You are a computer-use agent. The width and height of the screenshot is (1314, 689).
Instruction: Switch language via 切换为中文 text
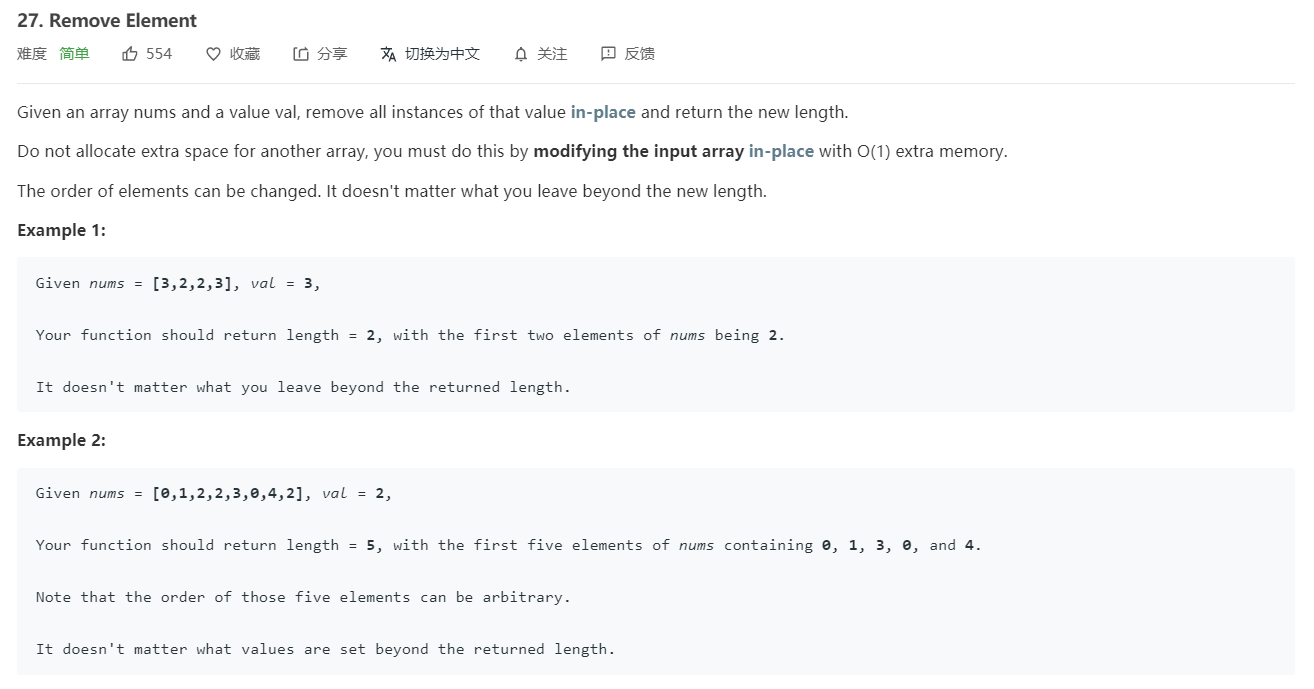[x=442, y=54]
